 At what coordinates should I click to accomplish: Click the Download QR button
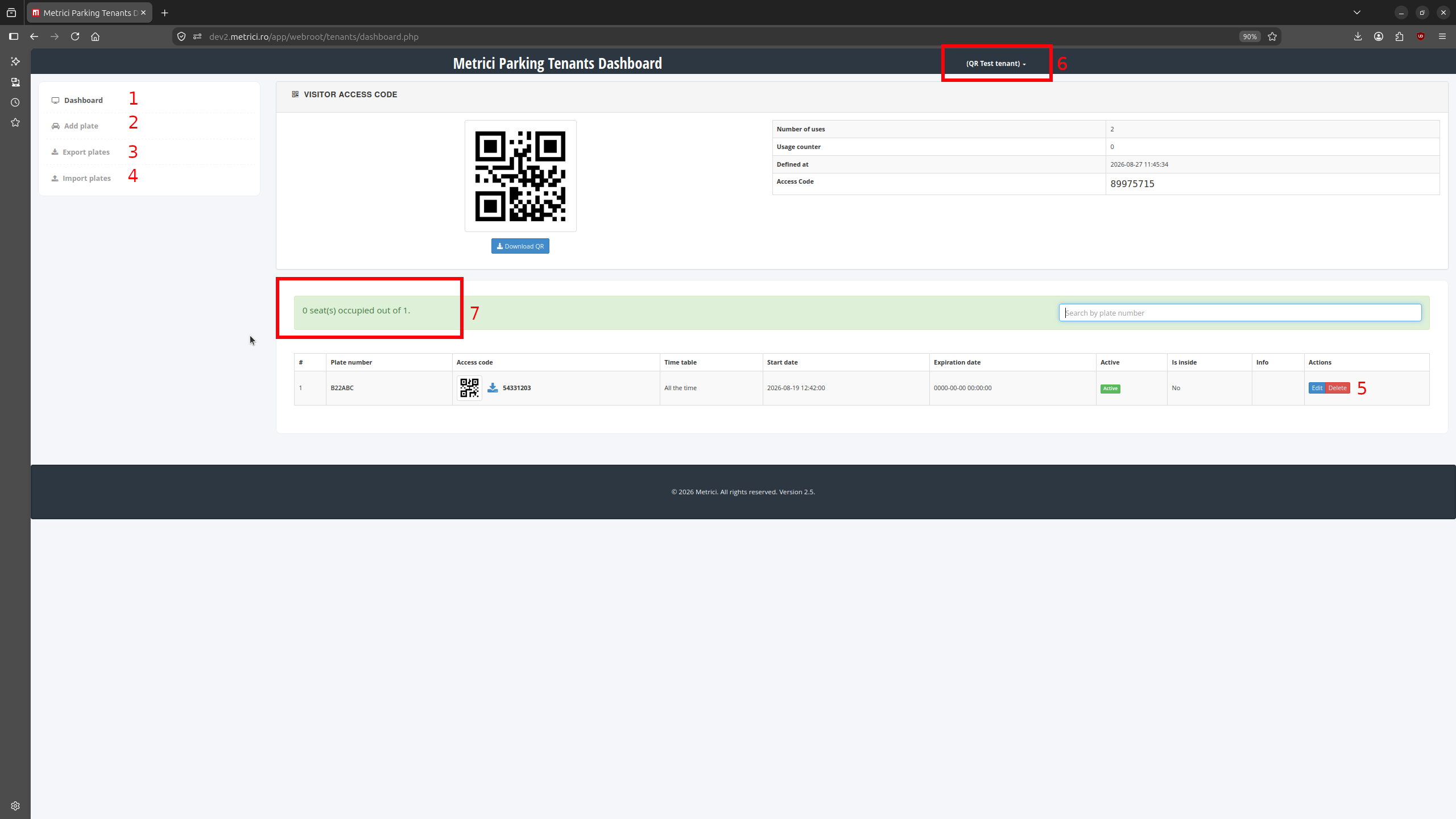tap(520, 246)
